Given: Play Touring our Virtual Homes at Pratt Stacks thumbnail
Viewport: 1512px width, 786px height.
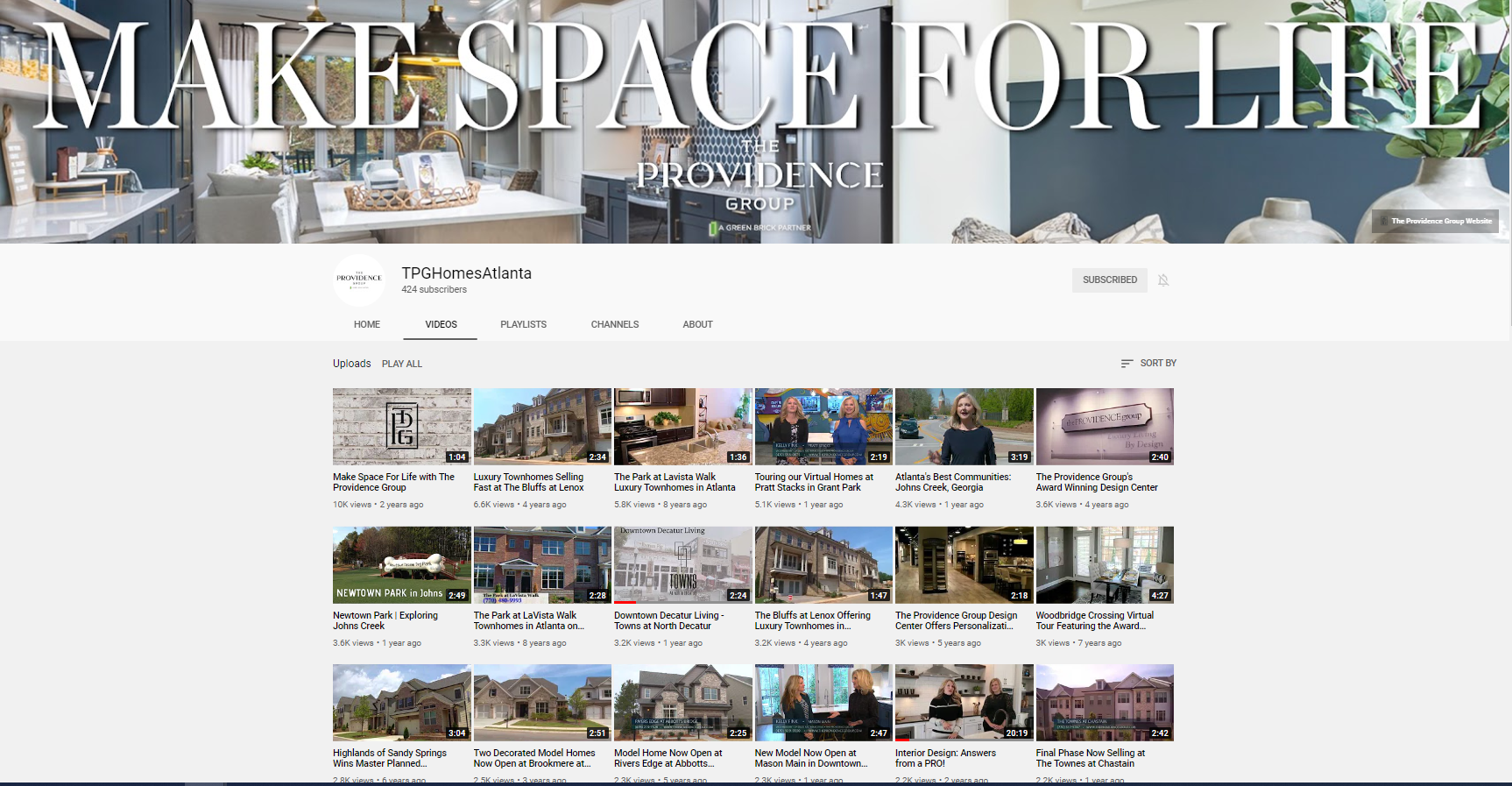Looking at the screenshot, I should (x=823, y=427).
